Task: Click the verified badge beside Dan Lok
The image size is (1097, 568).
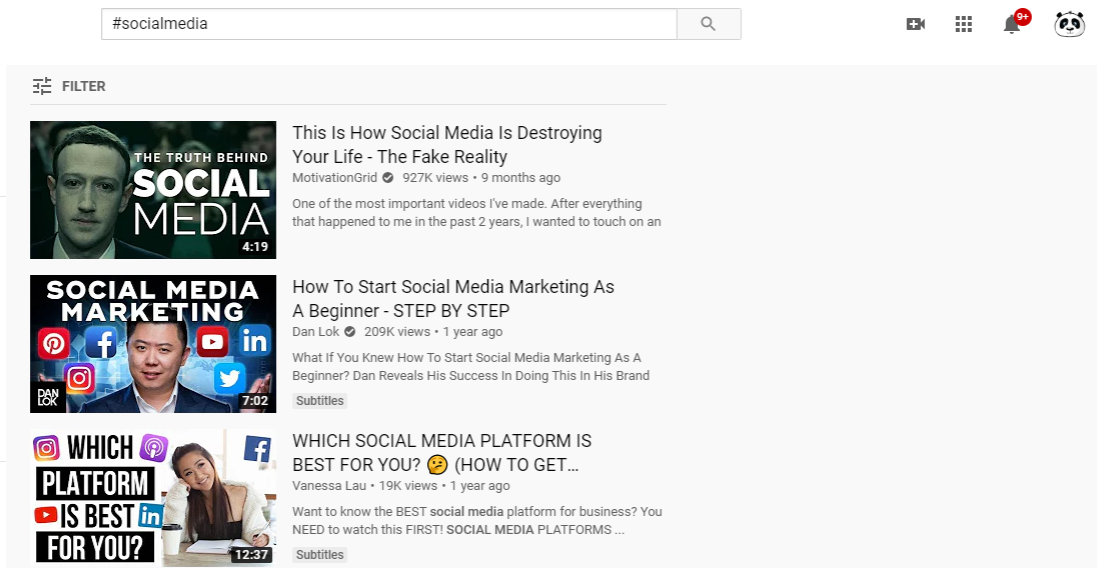Action: [349, 332]
